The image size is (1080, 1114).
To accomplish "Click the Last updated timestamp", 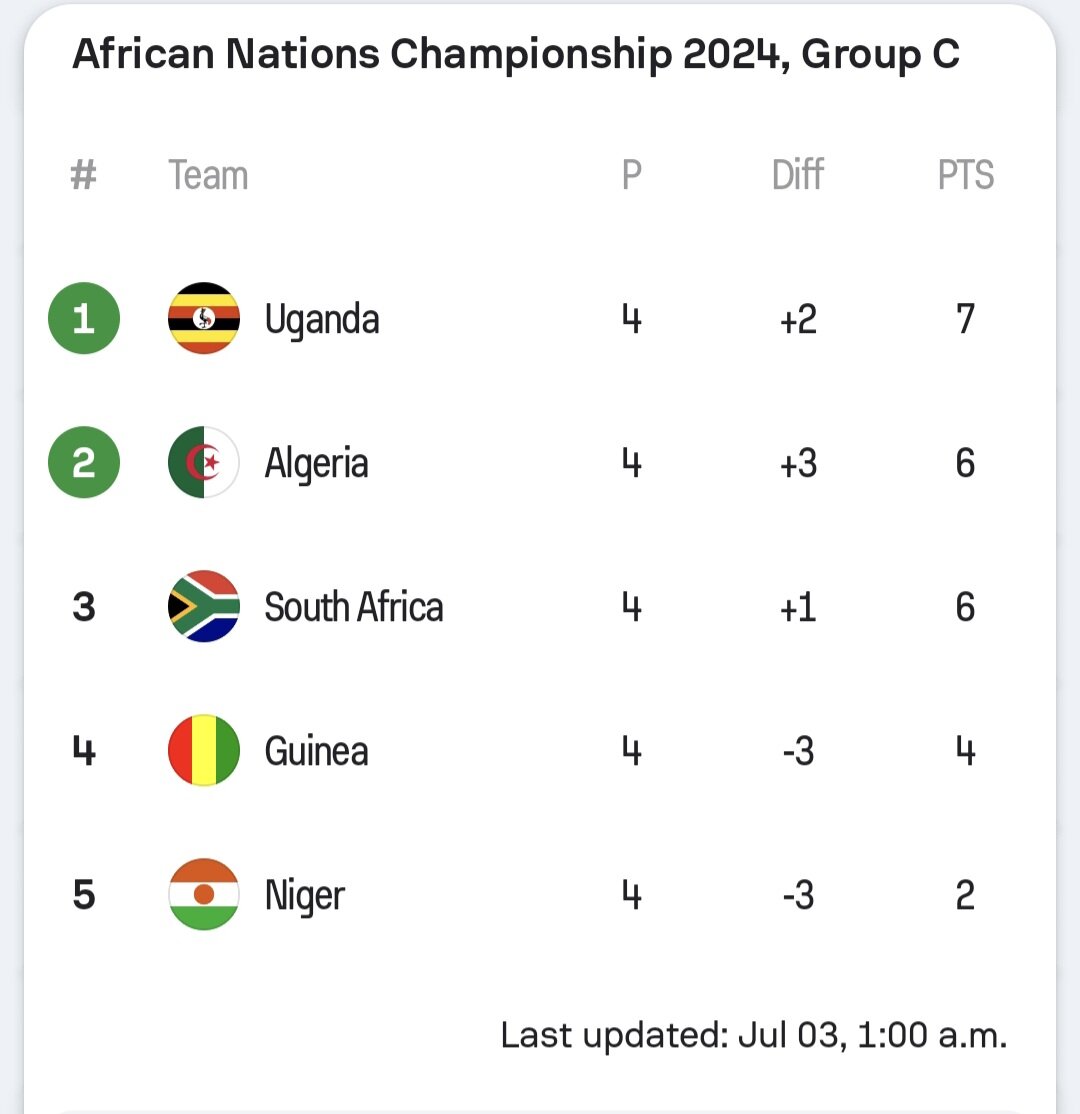I will click(x=754, y=1036).
